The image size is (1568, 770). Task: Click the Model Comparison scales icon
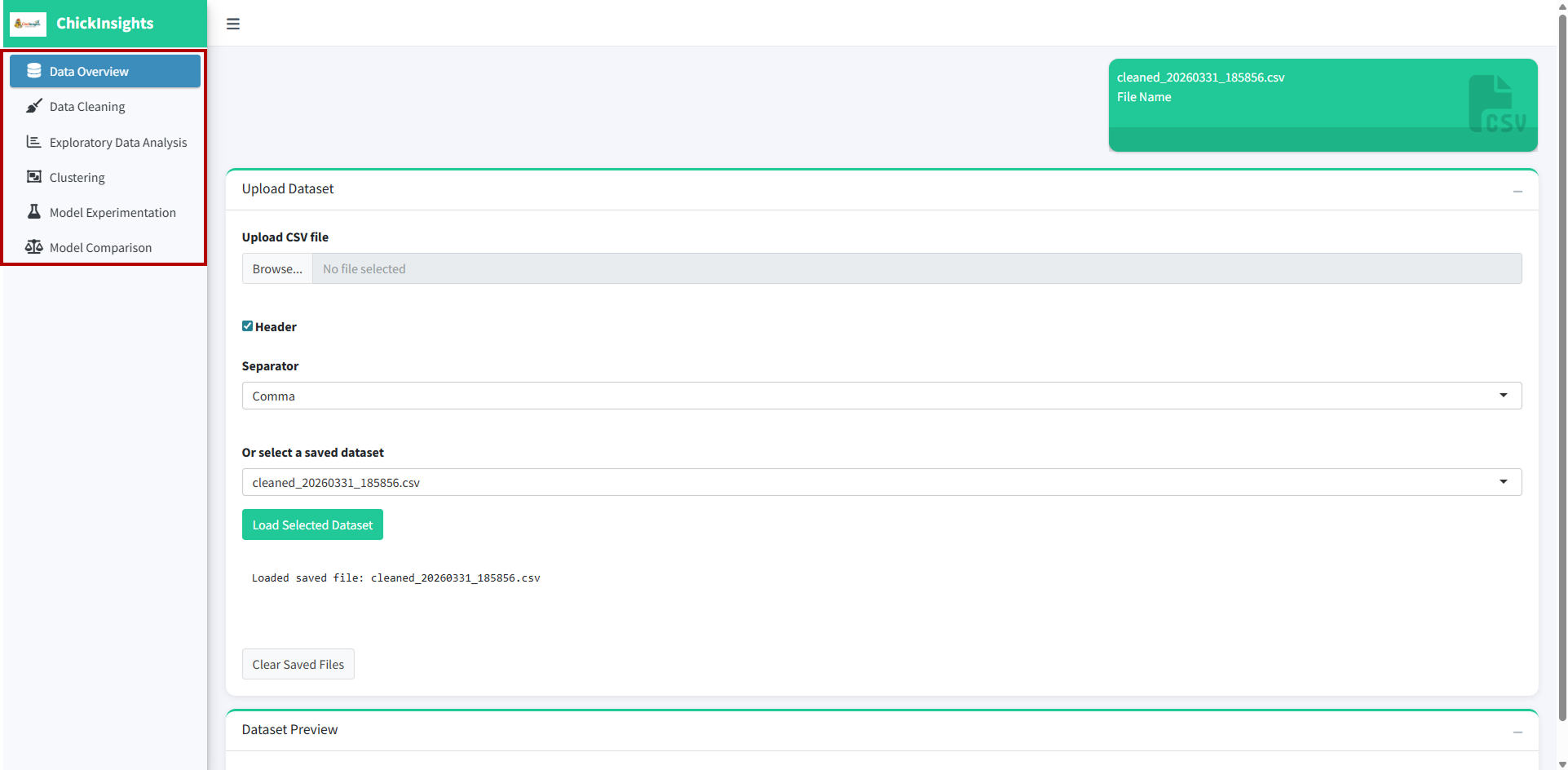pyautogui.click(x=34, y=247)
